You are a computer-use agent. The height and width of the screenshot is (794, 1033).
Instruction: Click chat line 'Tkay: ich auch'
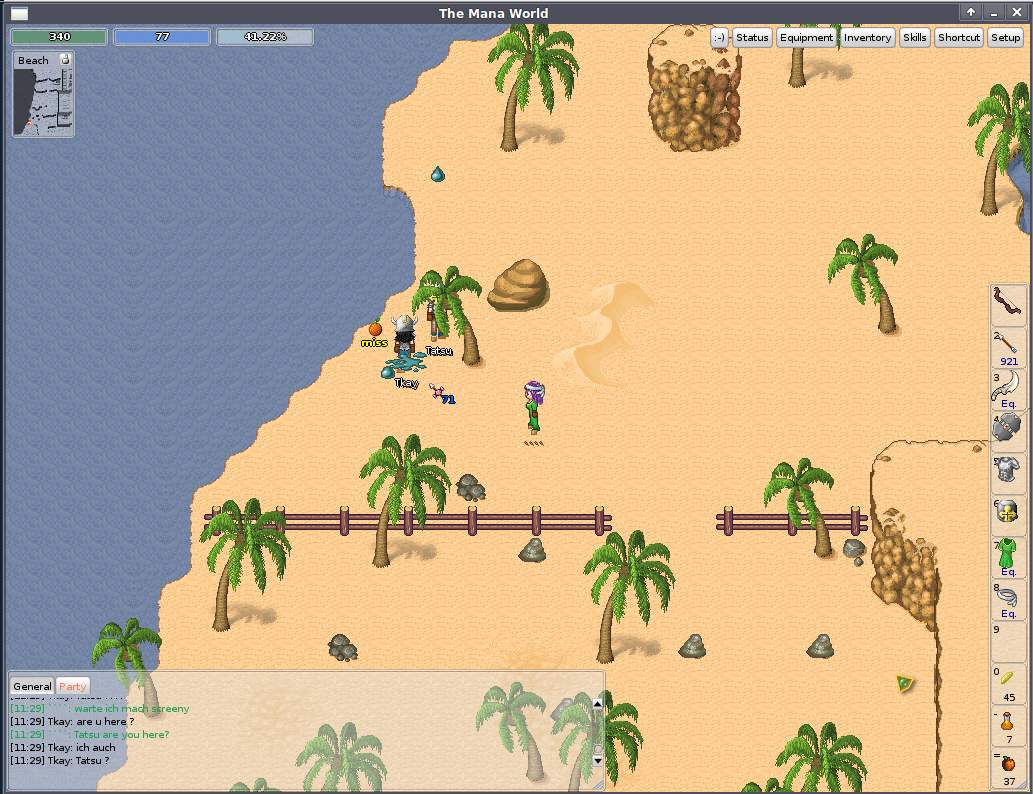pyautogui.click(x=63, y=747)
